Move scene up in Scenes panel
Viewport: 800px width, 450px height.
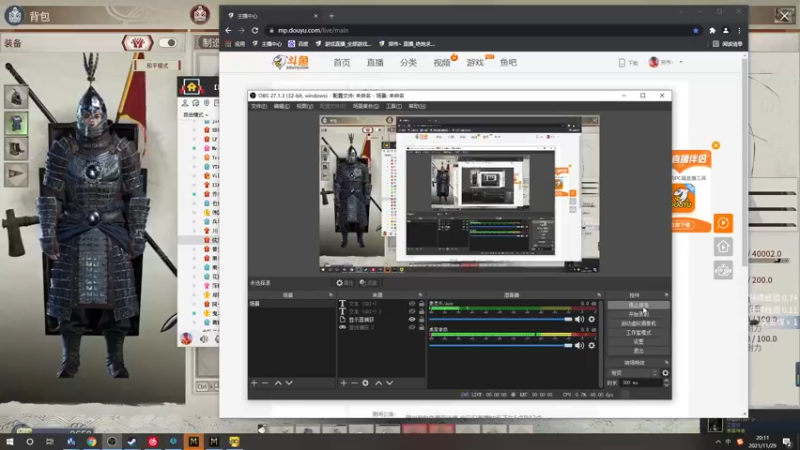pos(278,383)
